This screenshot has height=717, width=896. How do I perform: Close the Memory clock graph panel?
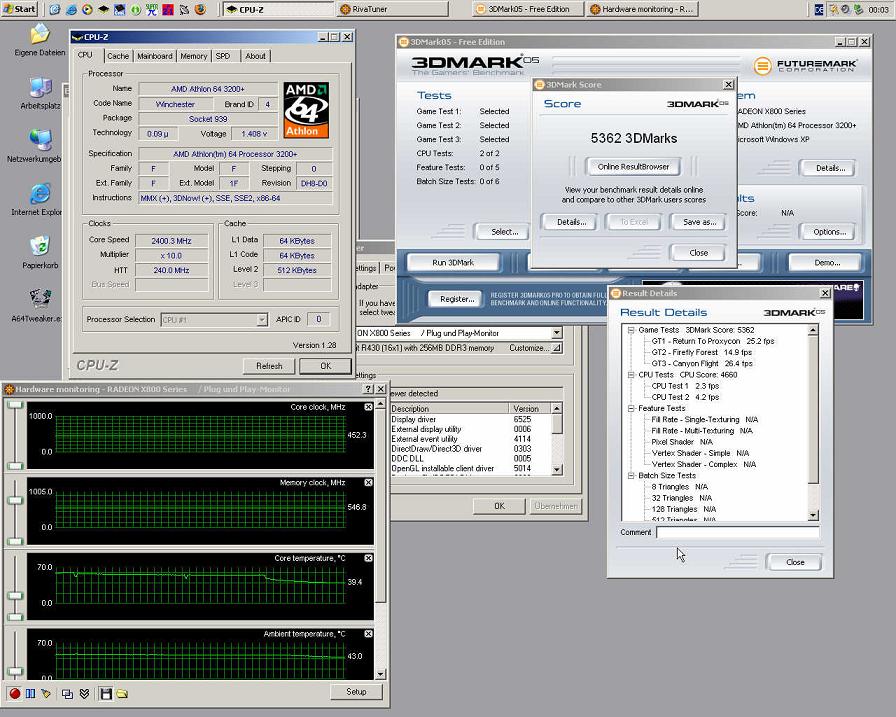369,483
